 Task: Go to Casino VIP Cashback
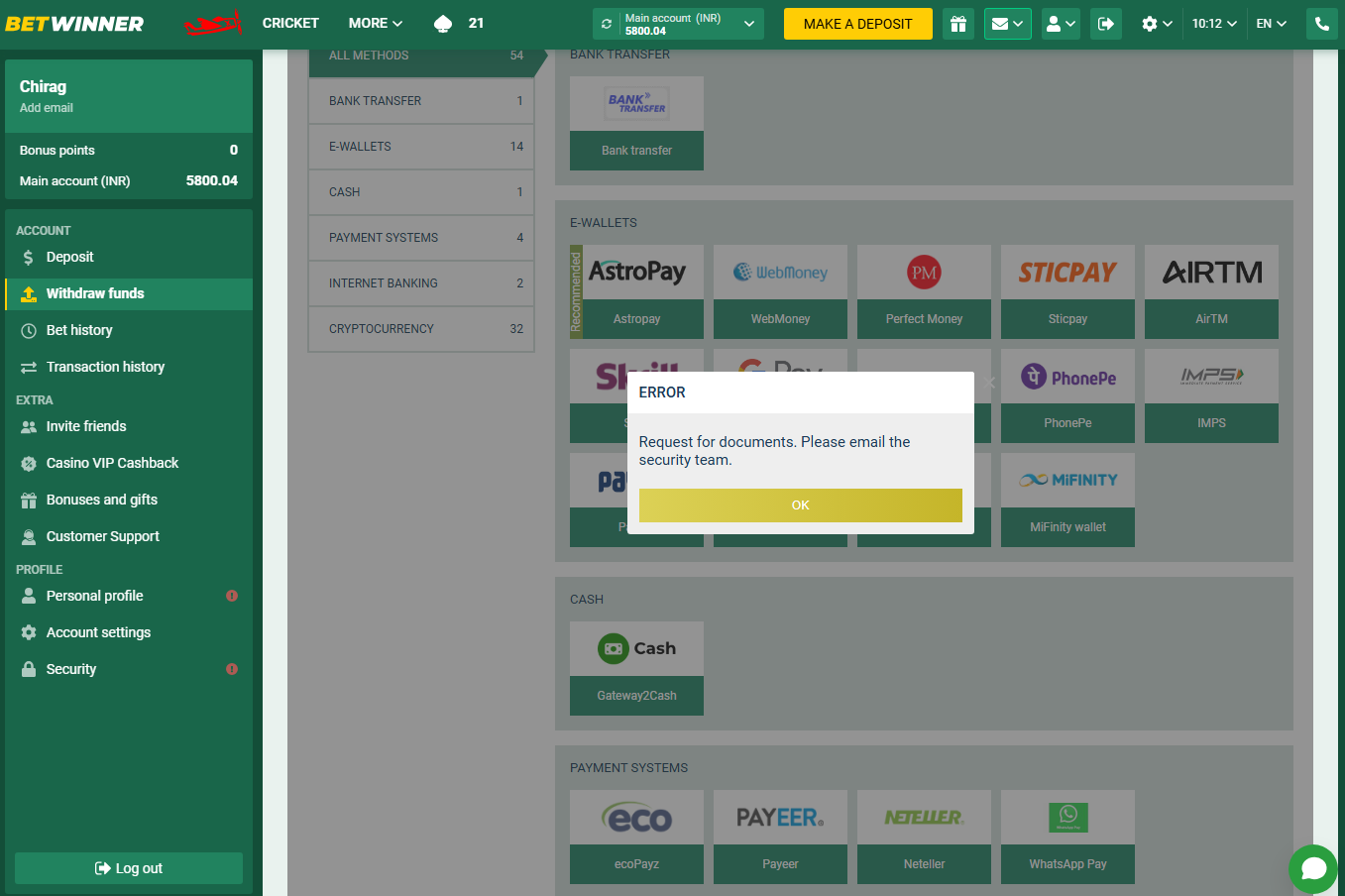click(x=129, y=463)
